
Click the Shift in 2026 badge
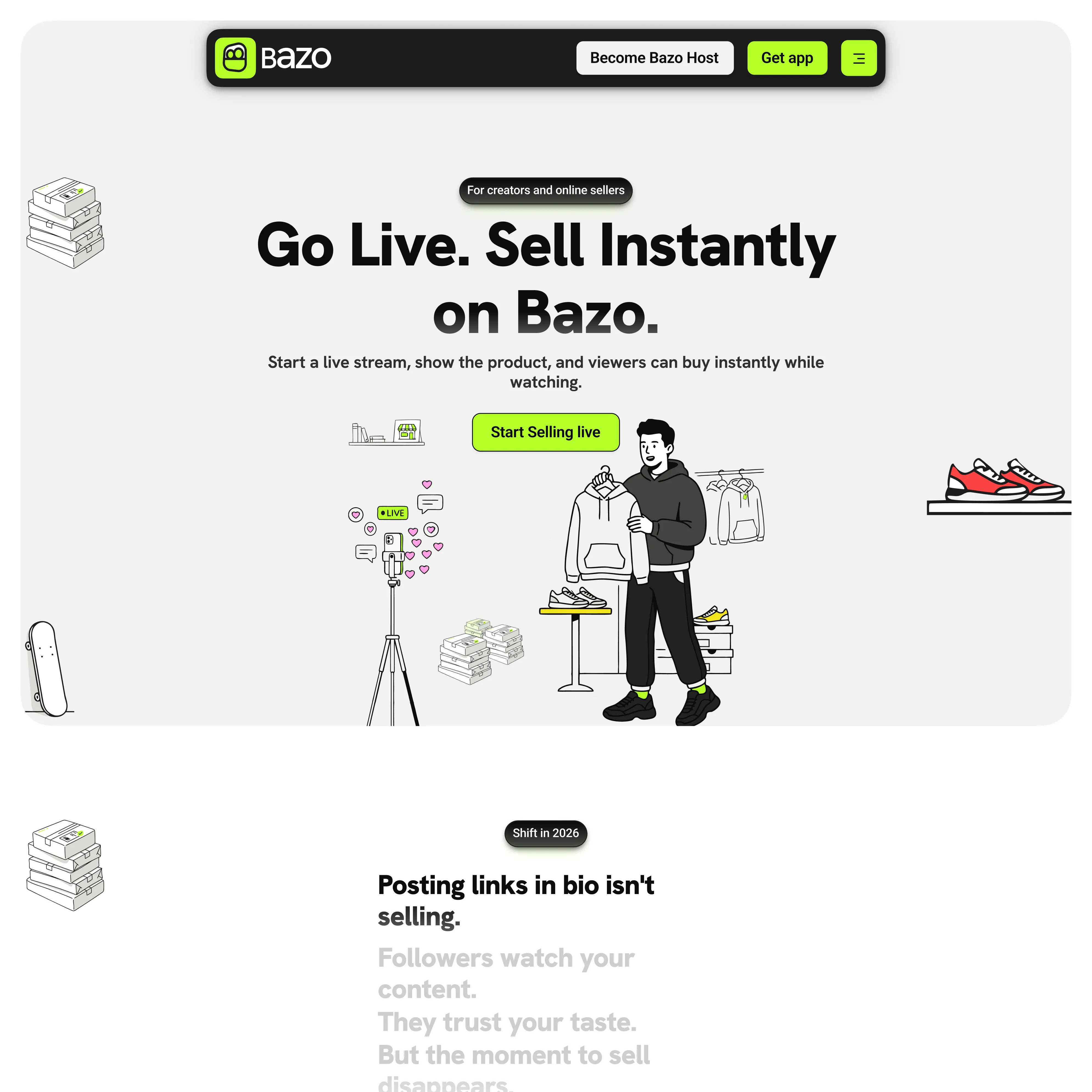[x=545, y=833]
